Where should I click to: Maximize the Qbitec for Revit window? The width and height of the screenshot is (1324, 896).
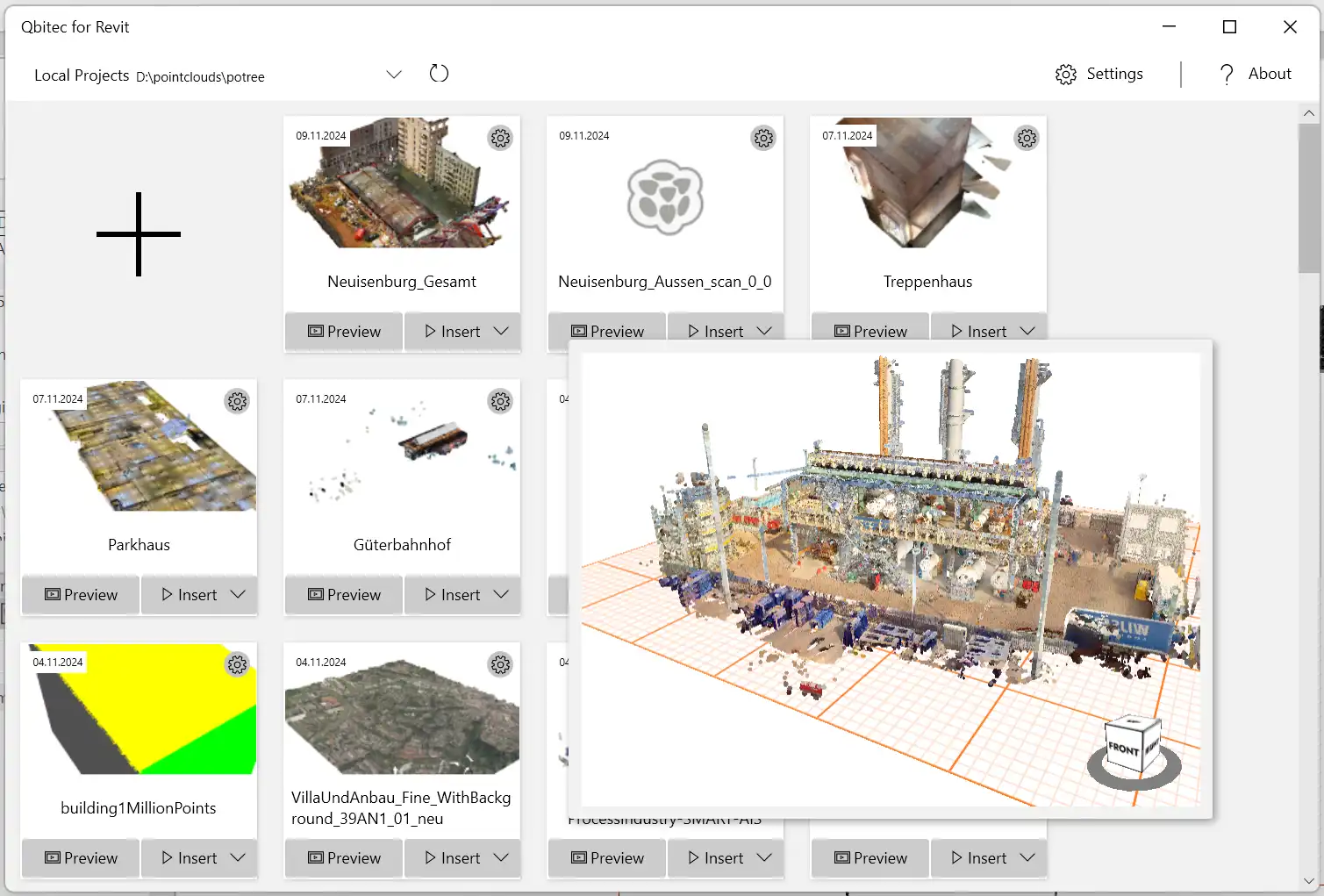[x=1229, y=27]
